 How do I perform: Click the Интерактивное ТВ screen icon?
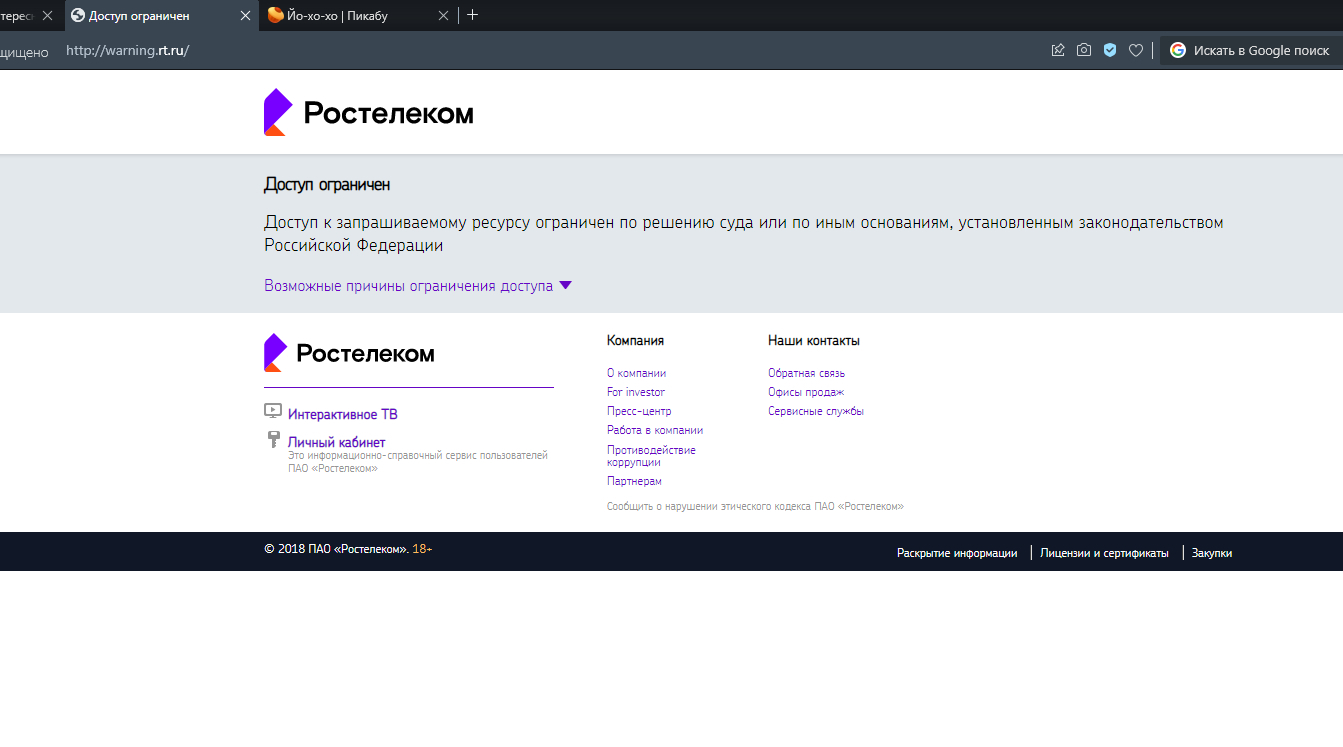273,411
